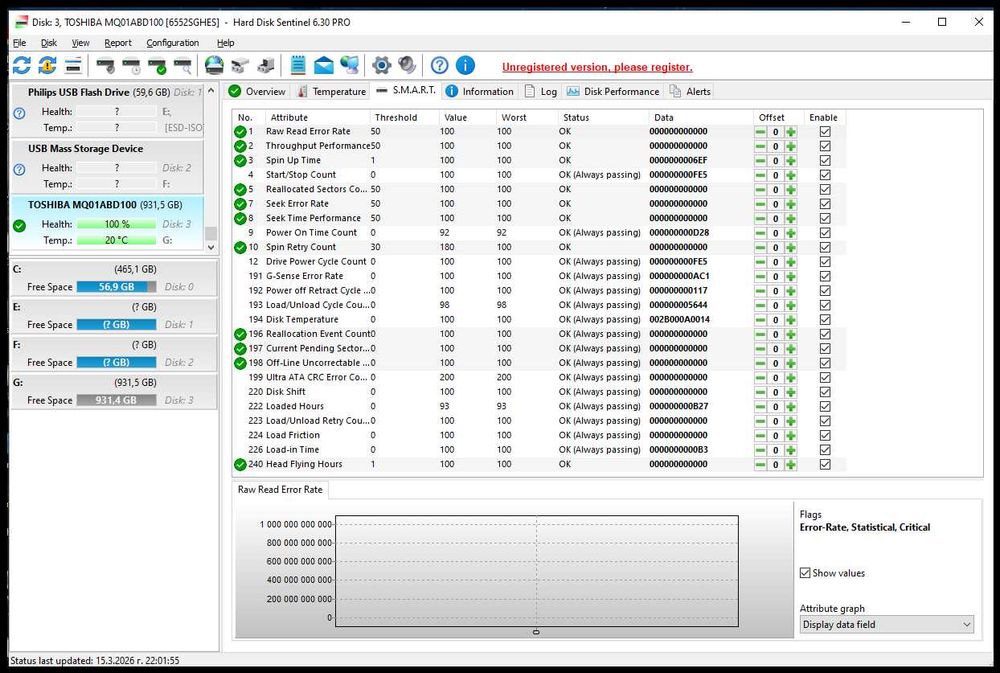Click the speaker sound toolbar icon

406,66
